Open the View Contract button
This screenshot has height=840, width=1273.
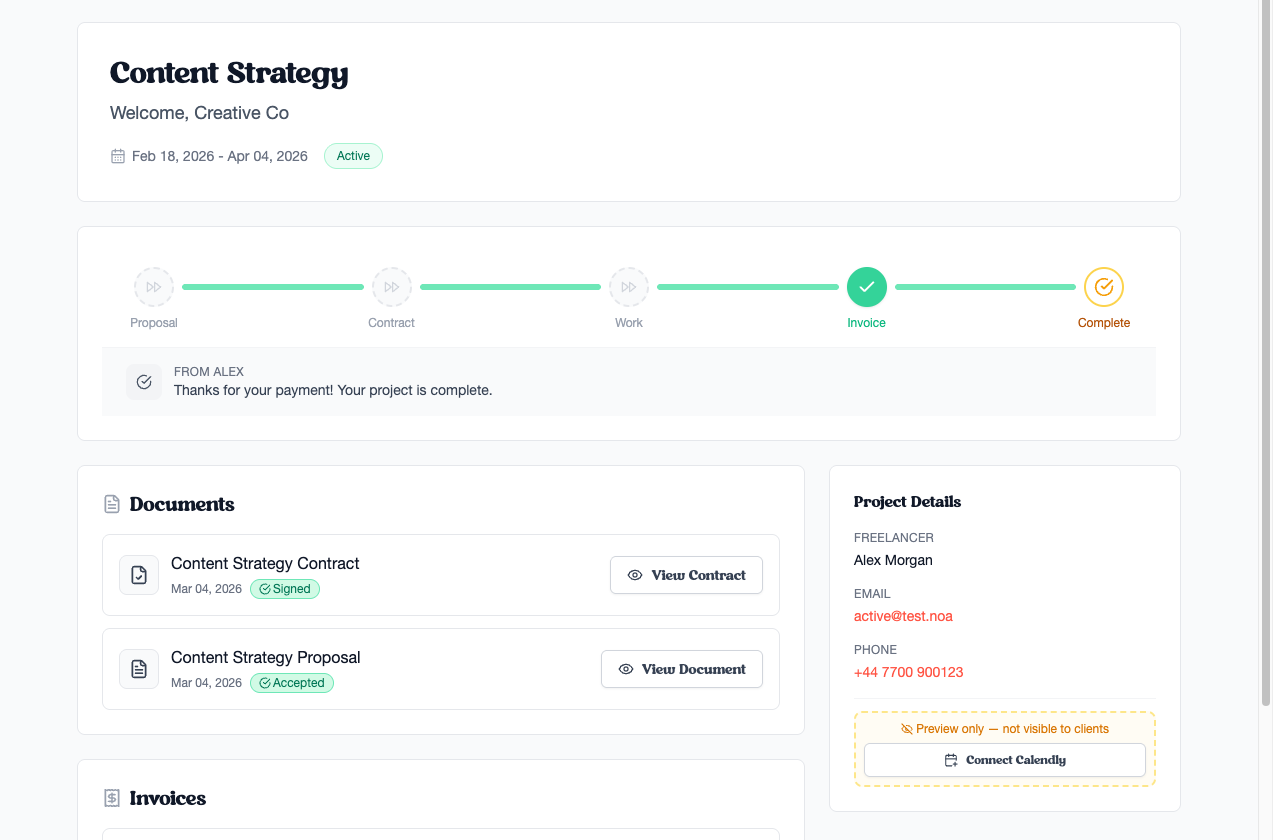coord(686,575)
